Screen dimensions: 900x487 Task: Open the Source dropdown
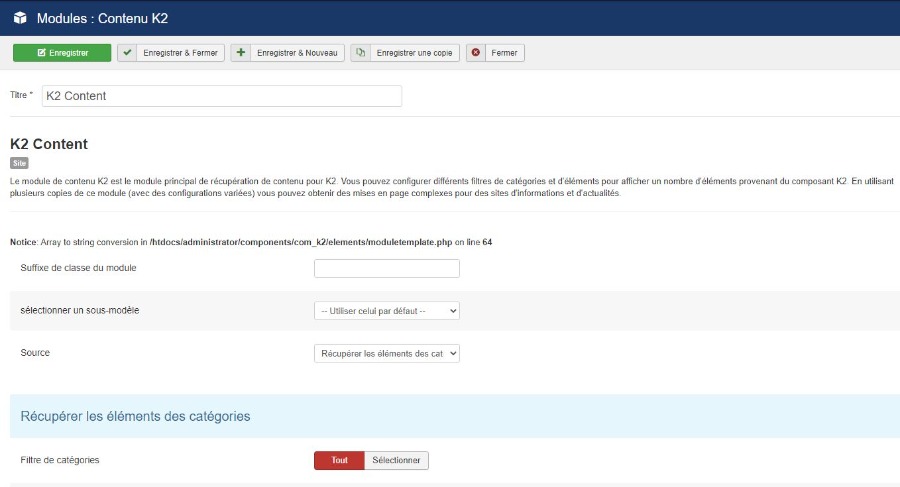click(386, 353)
